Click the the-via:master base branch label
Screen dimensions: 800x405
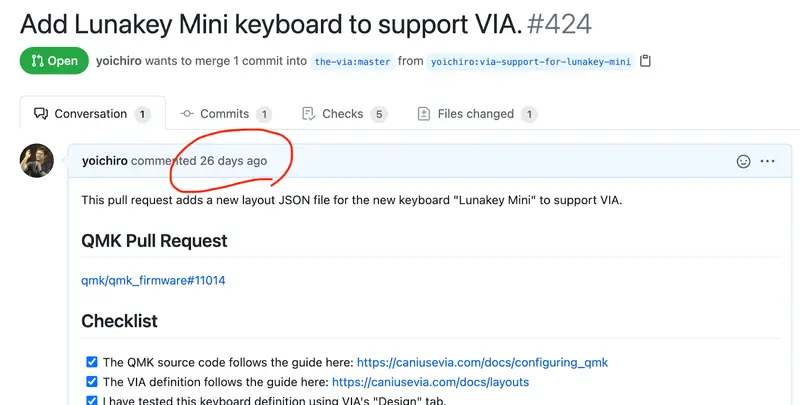click(x=352, y=61)
